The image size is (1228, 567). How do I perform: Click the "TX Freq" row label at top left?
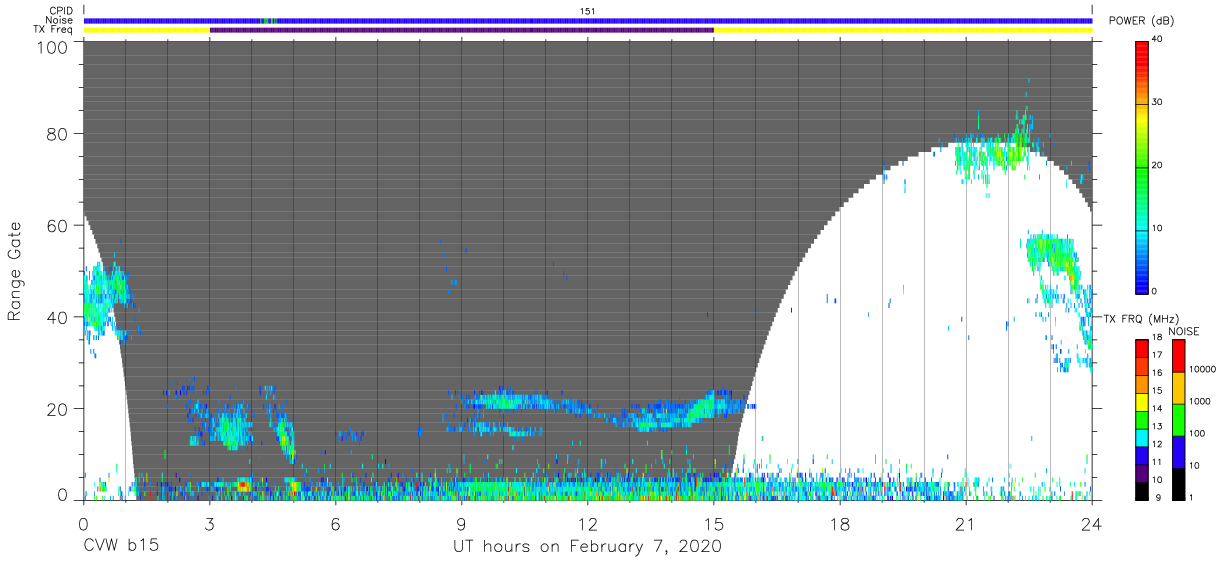click(54, 30)
